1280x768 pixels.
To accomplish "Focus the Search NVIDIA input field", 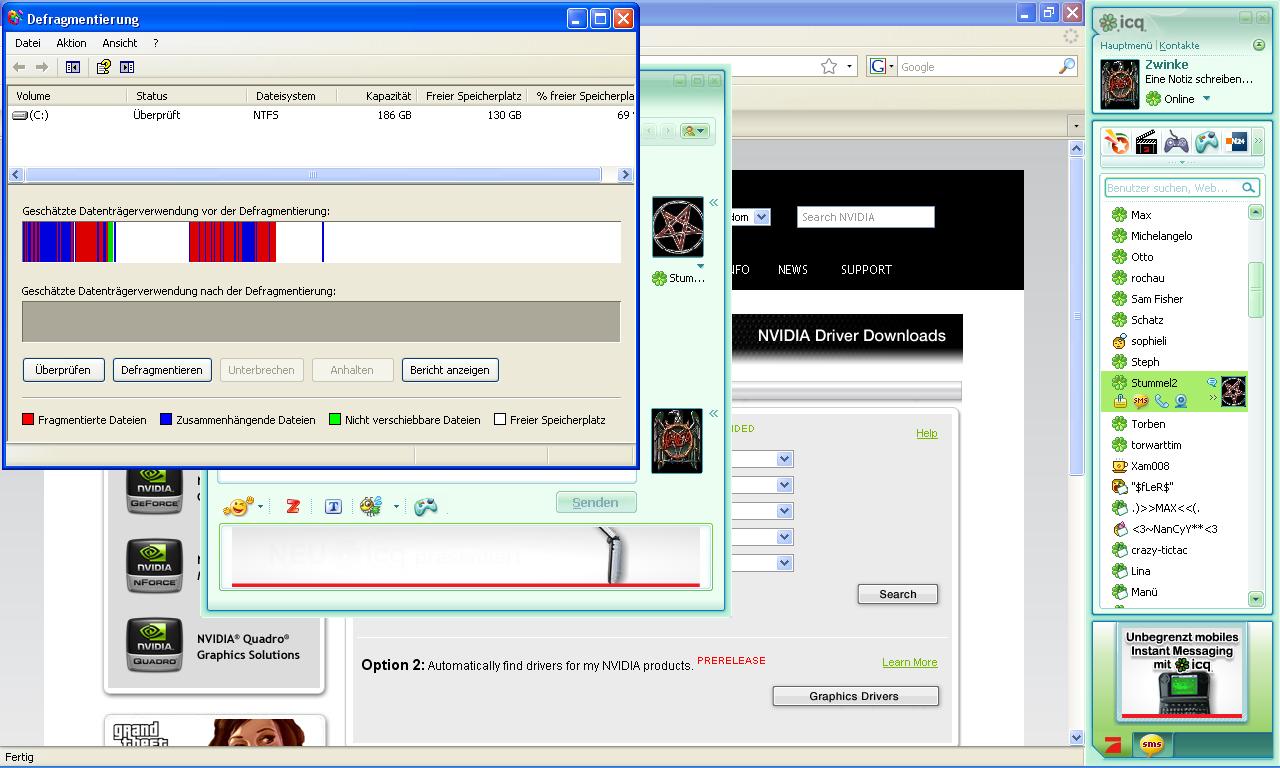I will (865, 217).
